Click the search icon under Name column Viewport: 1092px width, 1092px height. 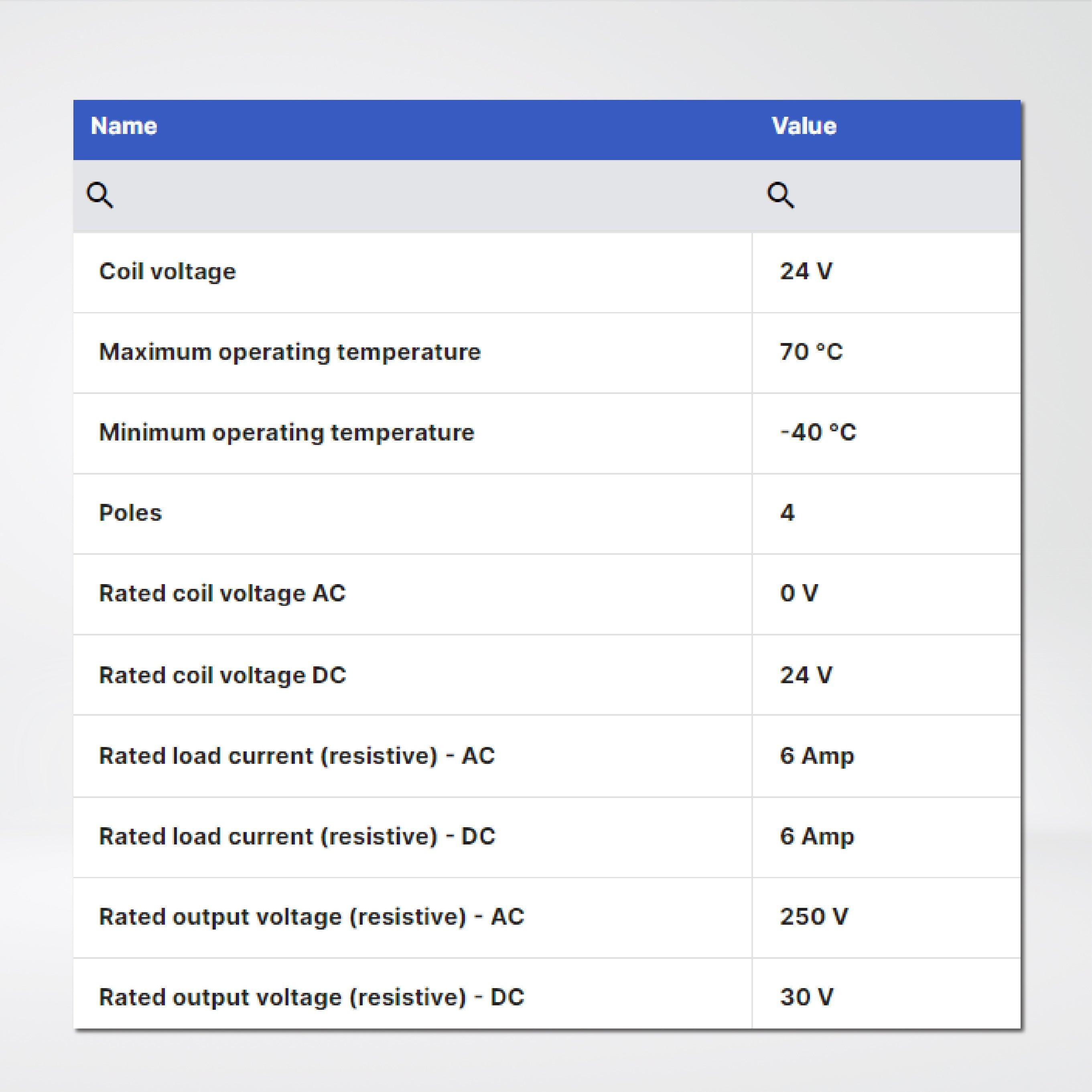coord(99,195)
